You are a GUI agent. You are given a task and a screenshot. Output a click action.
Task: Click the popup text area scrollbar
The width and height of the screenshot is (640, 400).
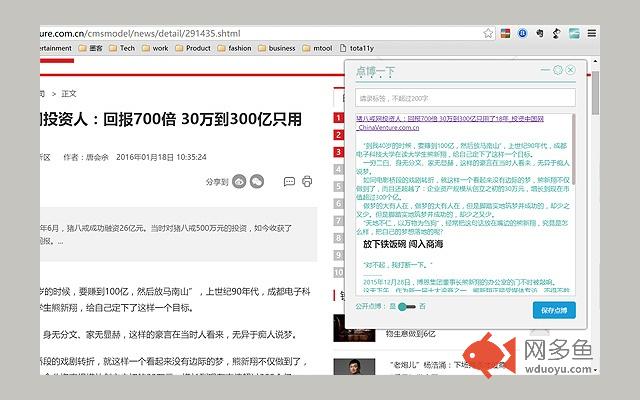[x=573, y=149]
